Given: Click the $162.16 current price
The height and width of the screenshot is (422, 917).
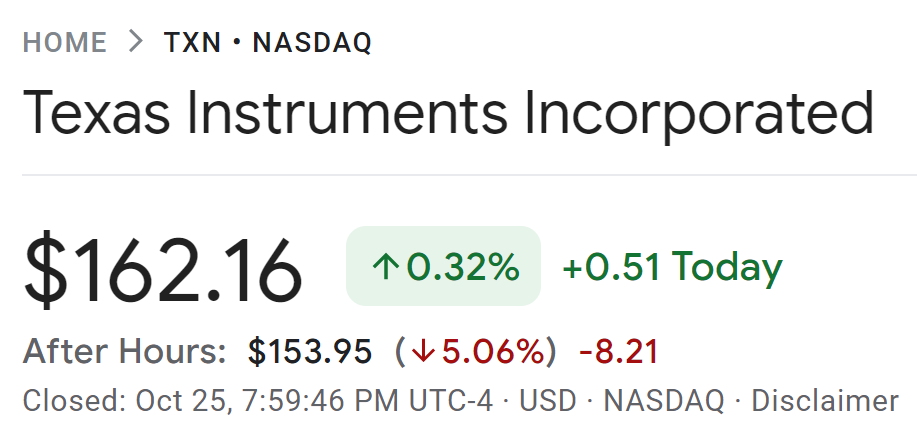Looking at the screenshot, I should (163, 268).
